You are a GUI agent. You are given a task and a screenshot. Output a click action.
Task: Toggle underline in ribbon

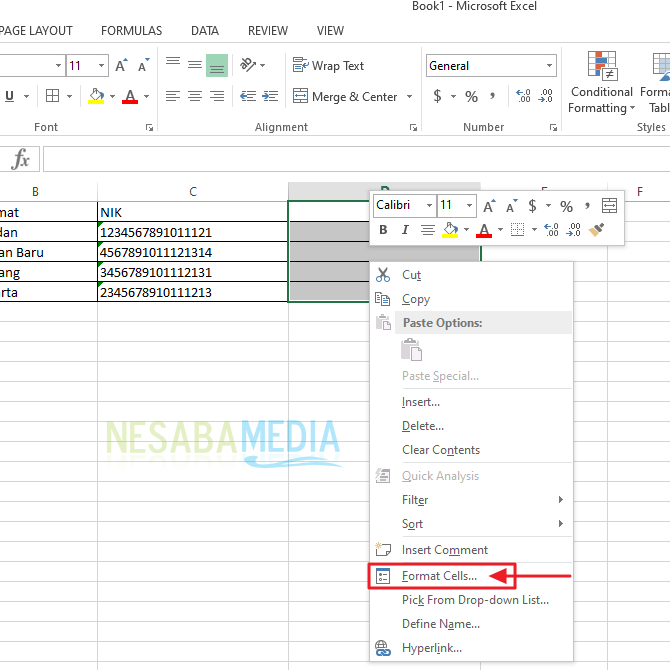[x=9, y=96]
